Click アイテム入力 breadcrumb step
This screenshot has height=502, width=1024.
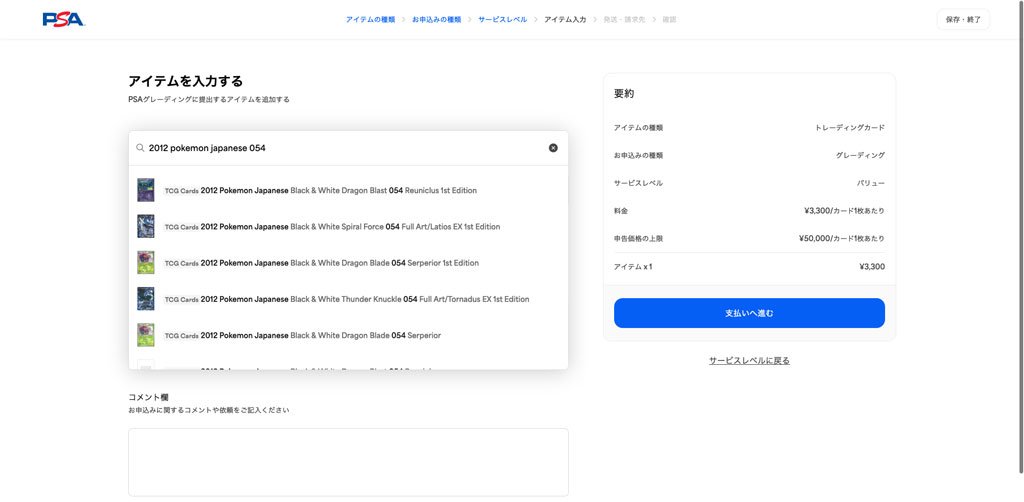(565, 20)
